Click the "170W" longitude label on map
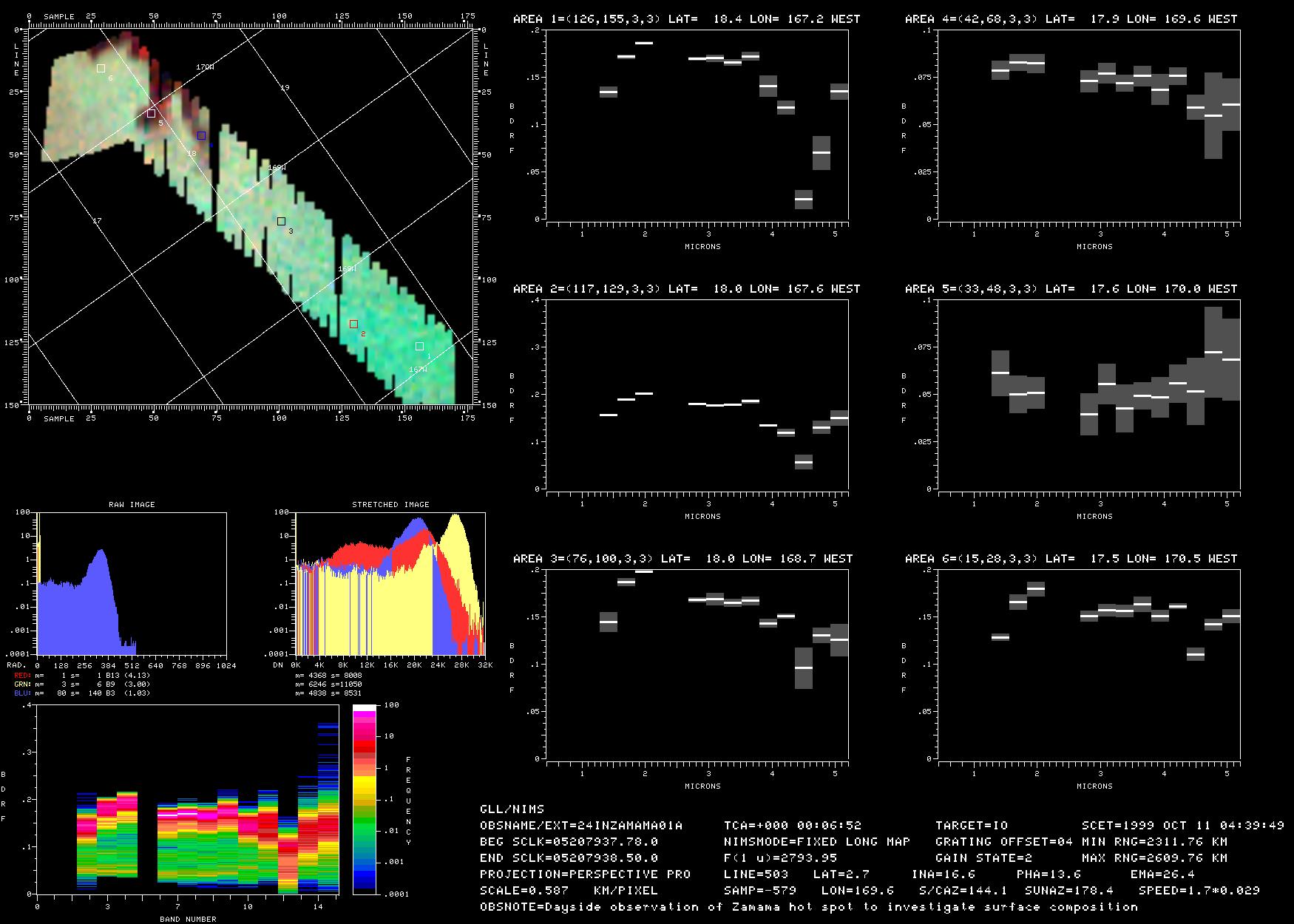 205,67
